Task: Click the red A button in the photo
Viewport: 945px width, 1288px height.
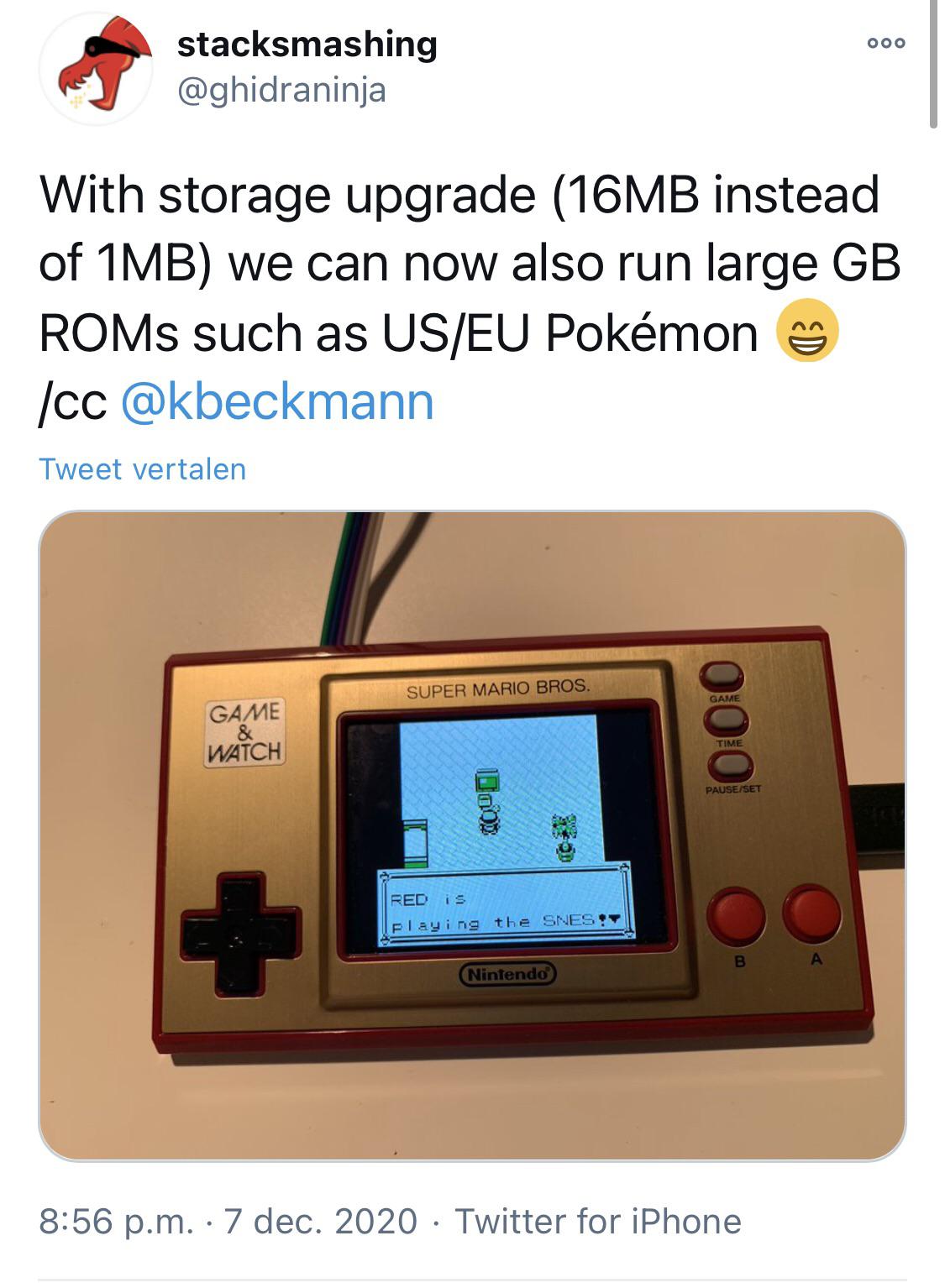Action: click(811, 913)
